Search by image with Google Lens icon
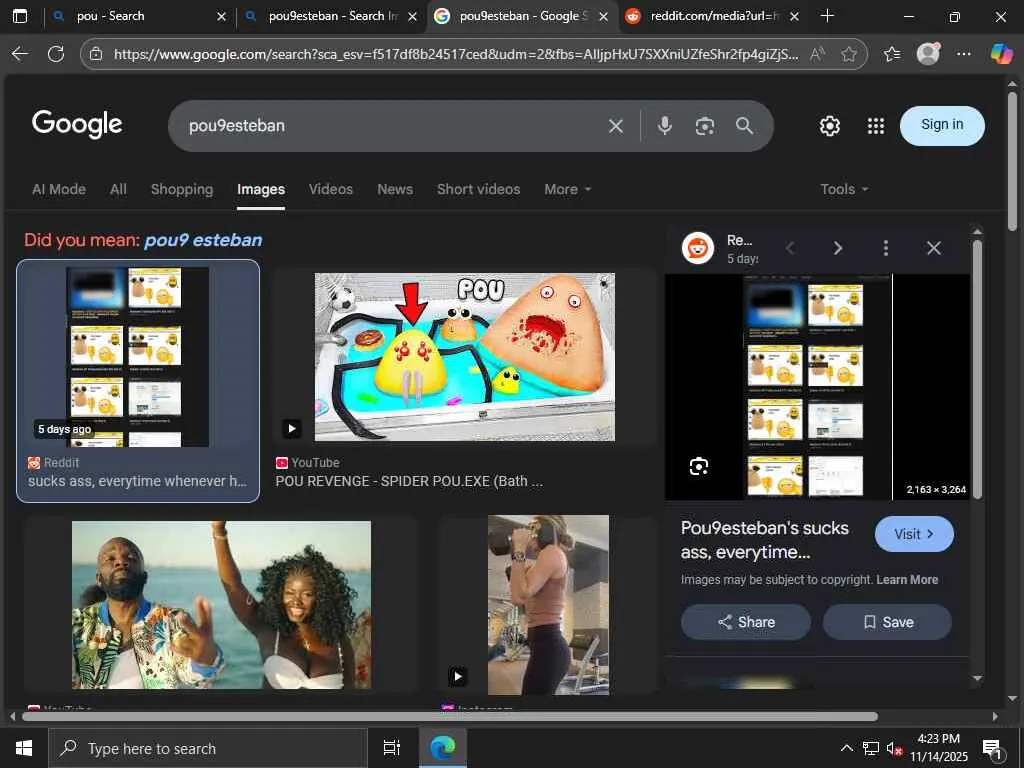Image resolution: width=1024 pixels, height=768 pixels. (x=705, y=126)
